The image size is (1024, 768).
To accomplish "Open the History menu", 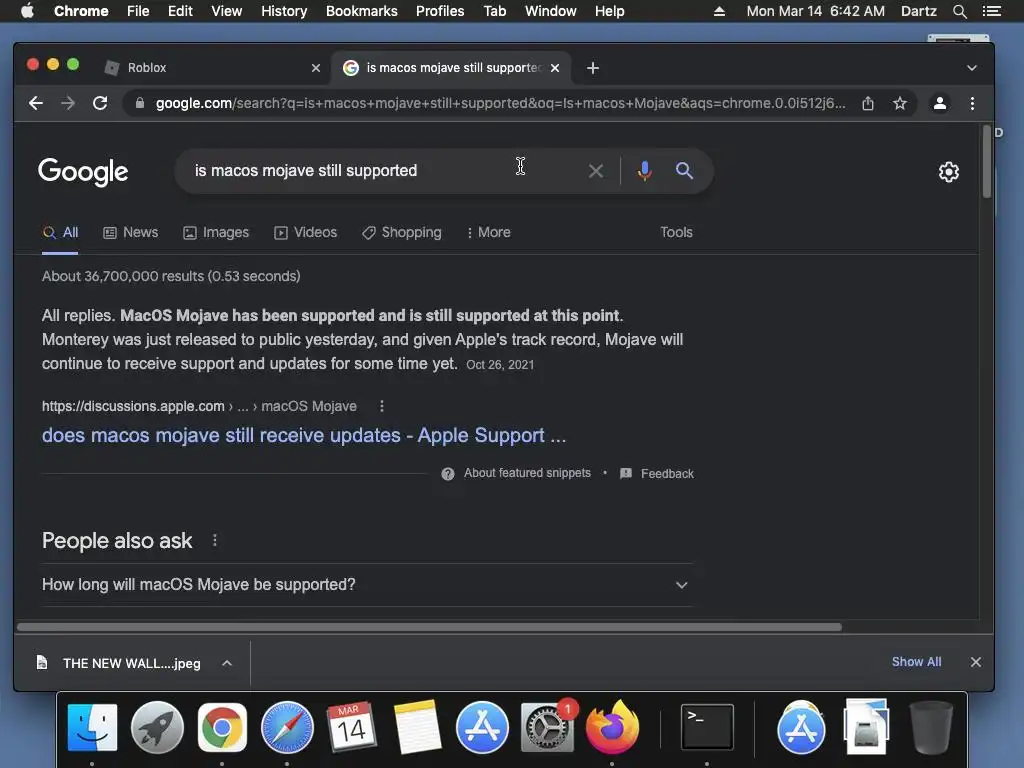I will tap(284, 11).
